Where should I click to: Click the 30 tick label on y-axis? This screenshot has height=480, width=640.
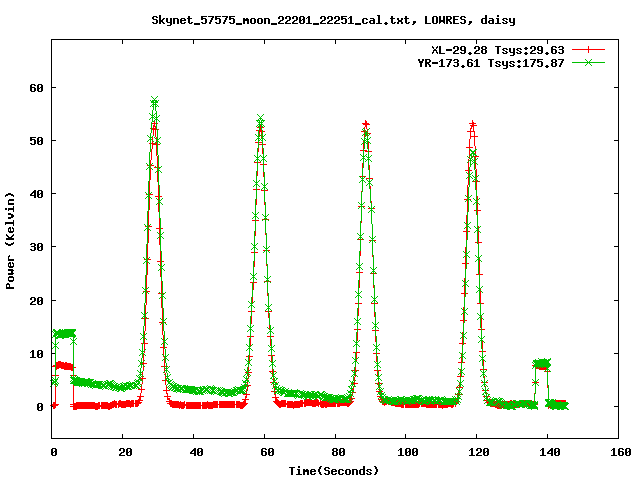37,247
